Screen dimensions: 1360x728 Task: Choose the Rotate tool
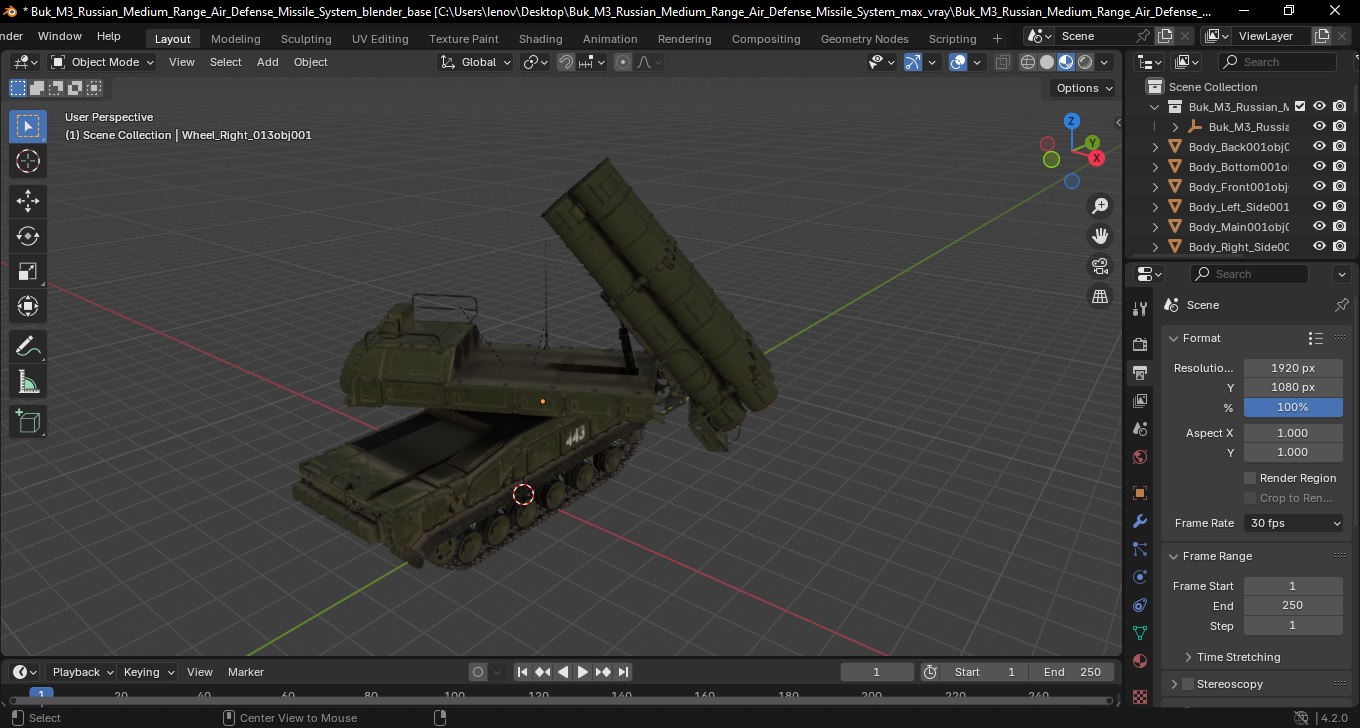pyautogui.click(x=28, y=236)
